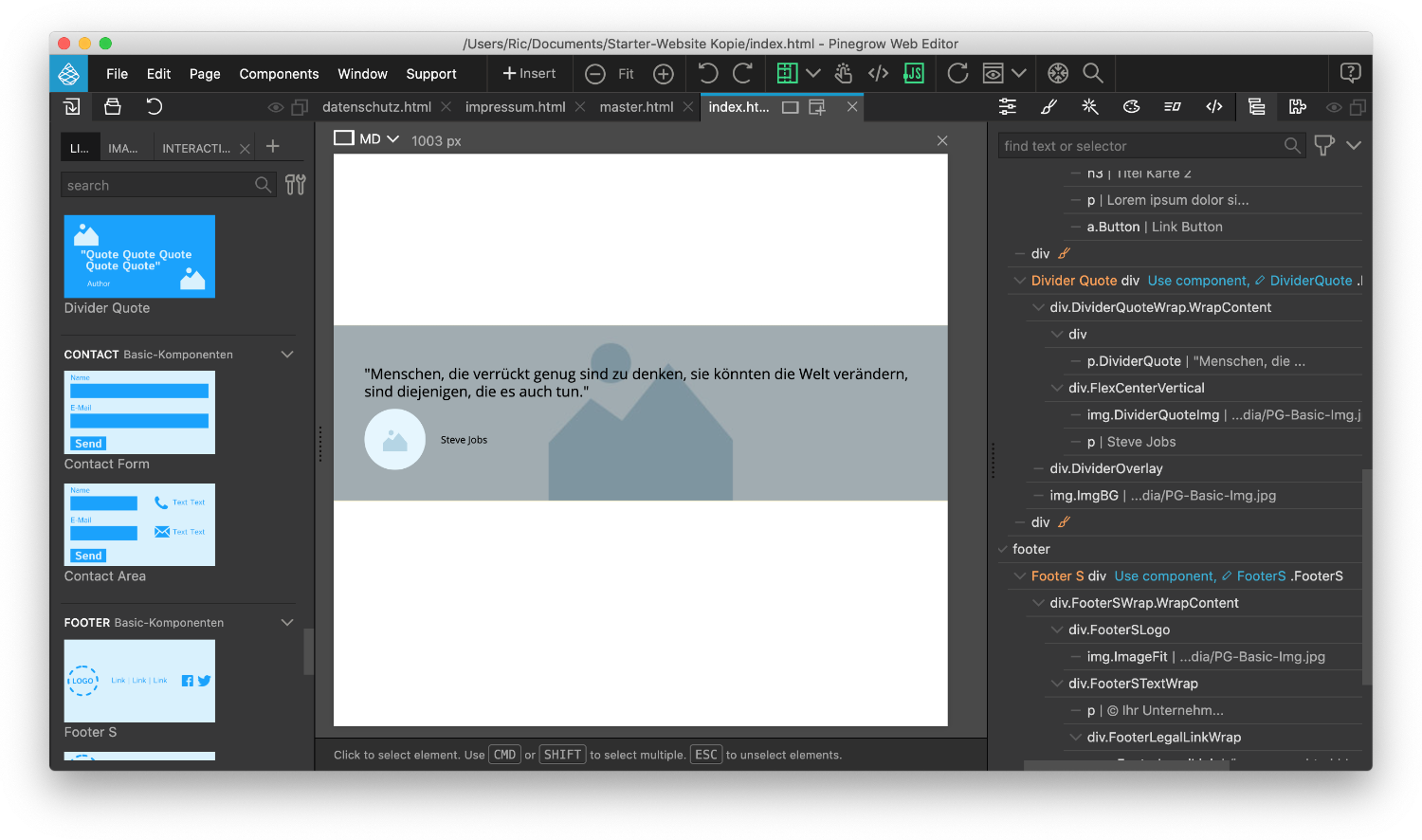
Task: Click add page view icon on index.html tab
Action: (817, 107)
